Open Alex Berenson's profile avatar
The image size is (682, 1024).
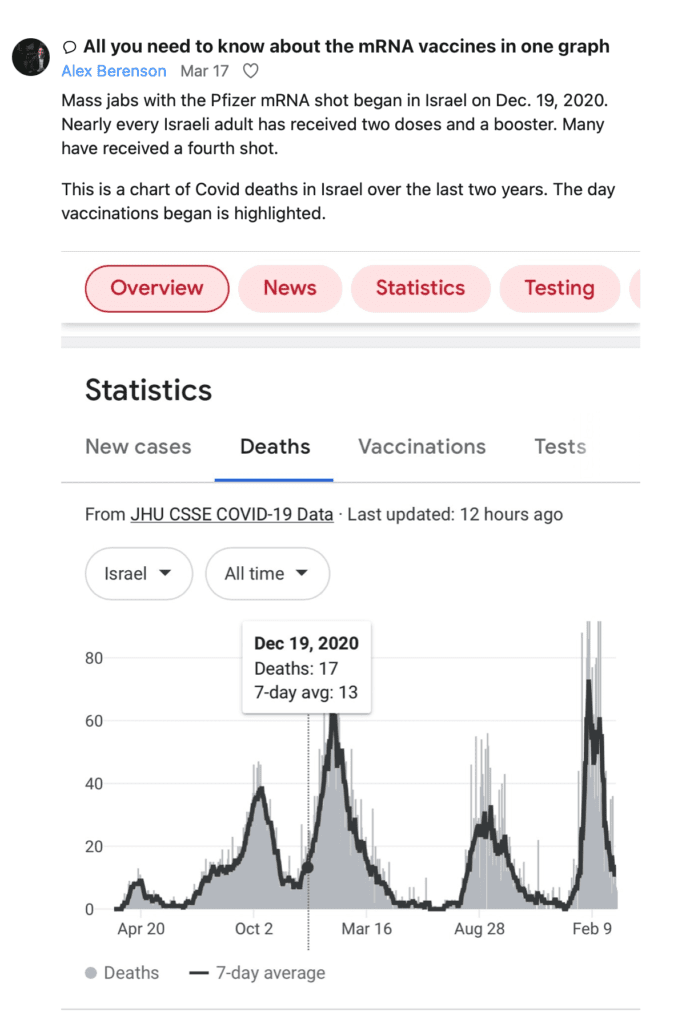tap(31, 57)
